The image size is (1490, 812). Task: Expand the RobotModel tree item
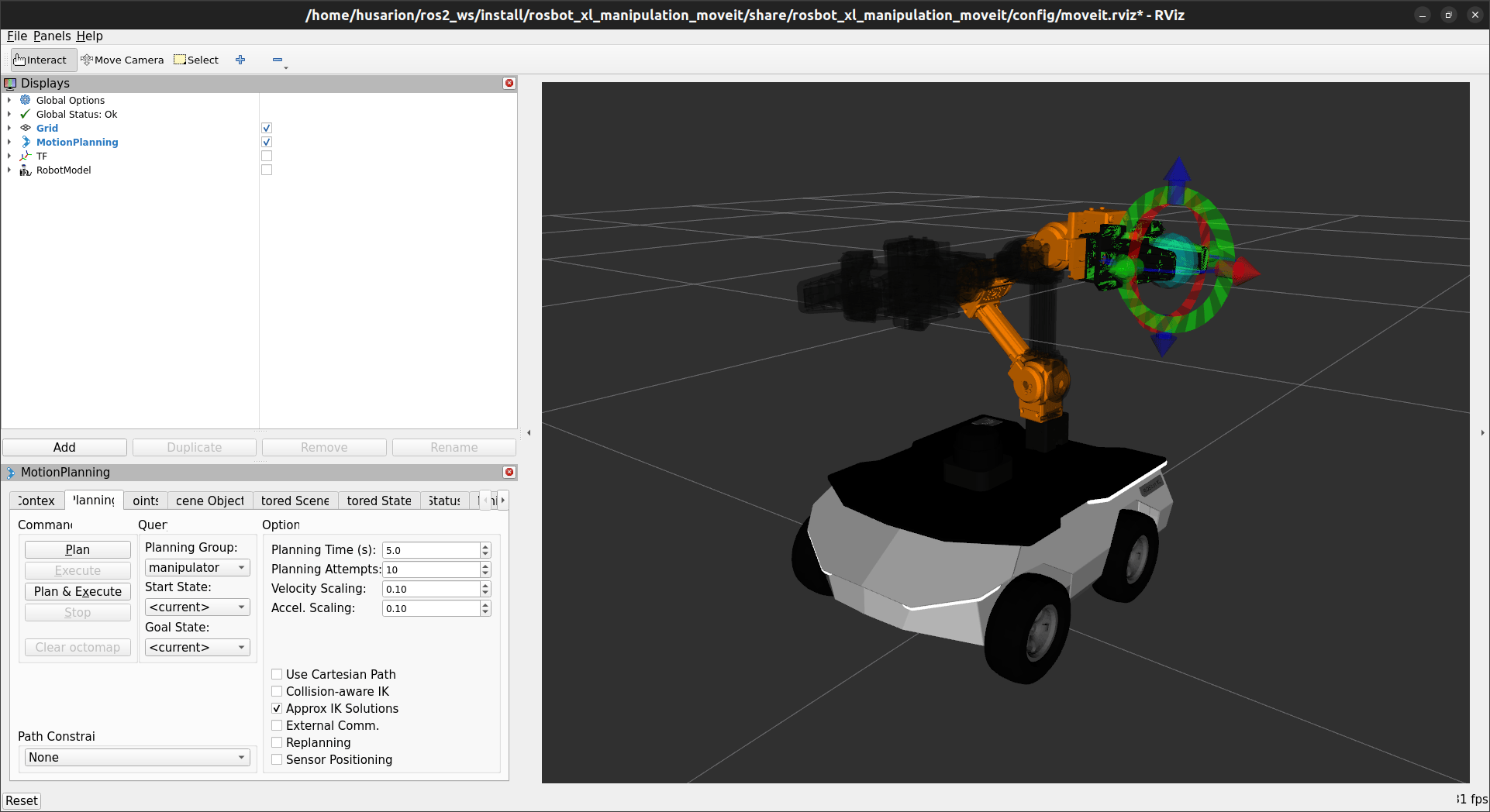[x=9, y=170]
